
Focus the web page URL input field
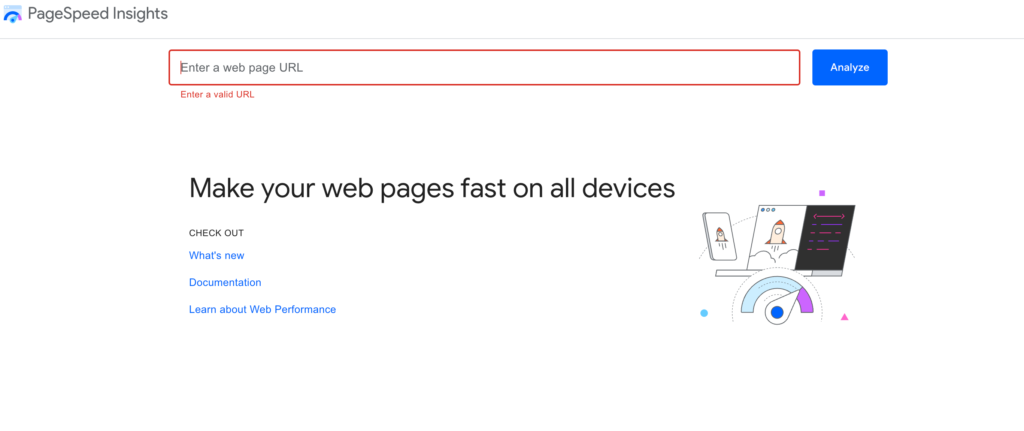(x=484, y=68)
